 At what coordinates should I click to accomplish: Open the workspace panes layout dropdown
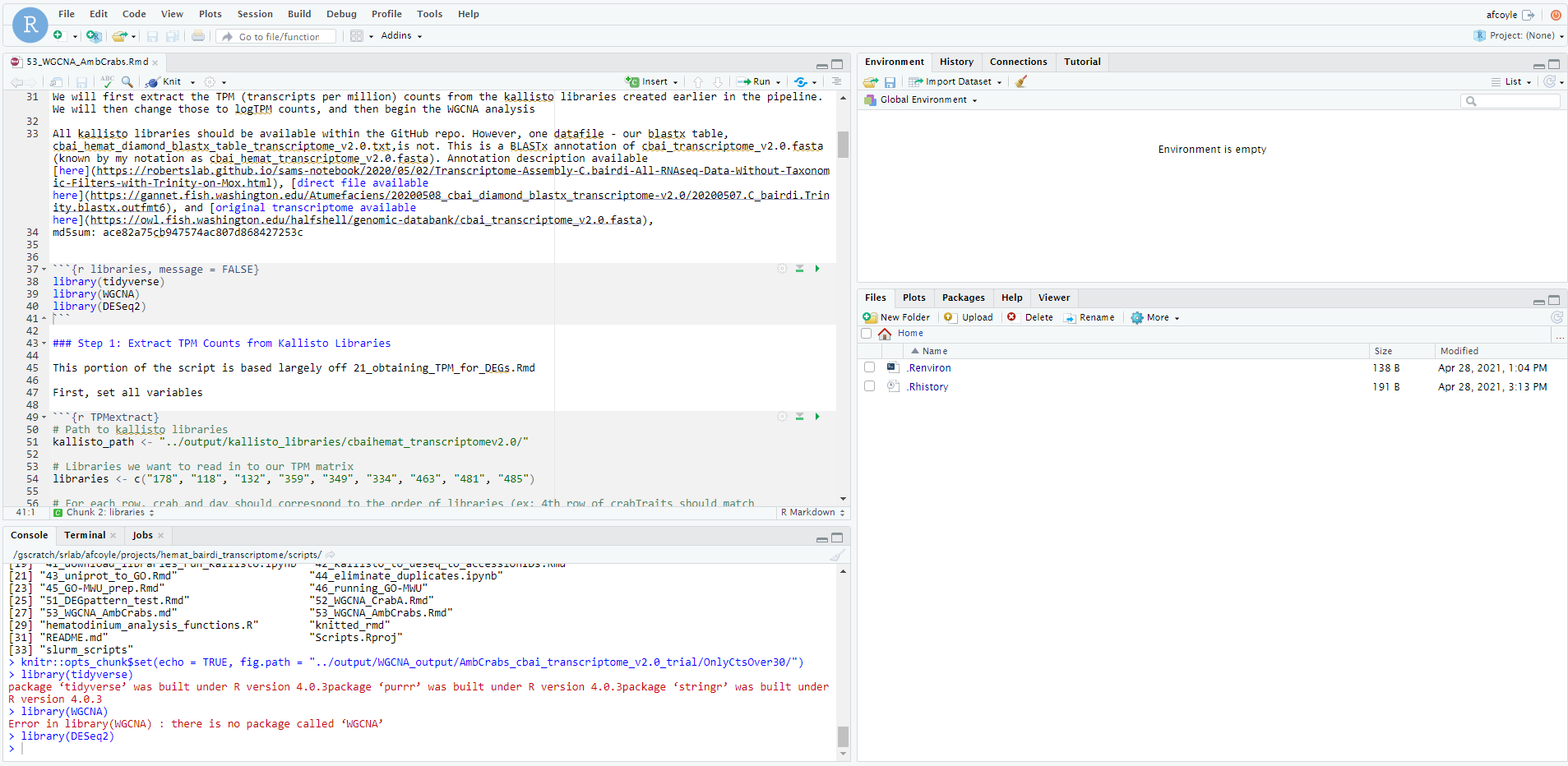pos(362,35)
